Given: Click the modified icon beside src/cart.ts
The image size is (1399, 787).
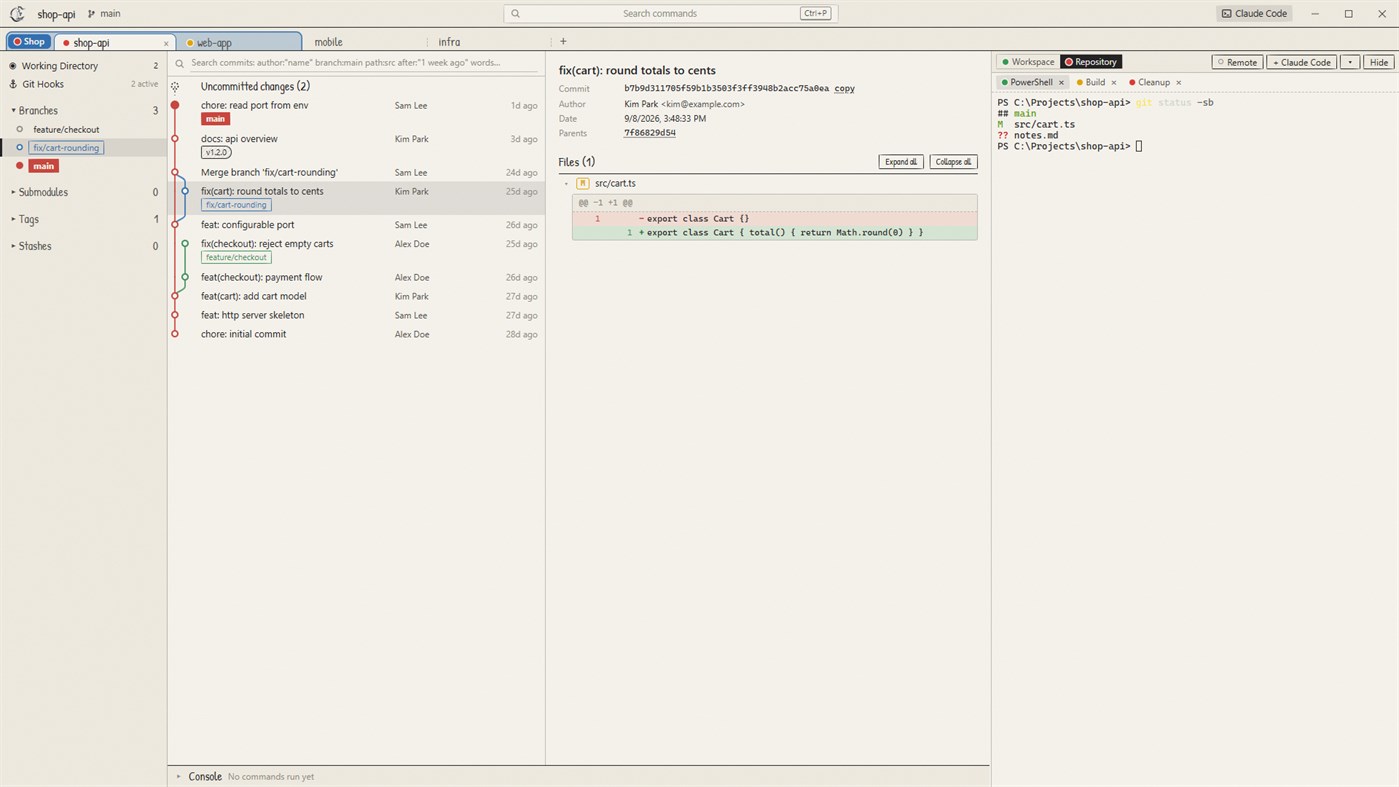Looking at the screenshot, I should (582, 184).
